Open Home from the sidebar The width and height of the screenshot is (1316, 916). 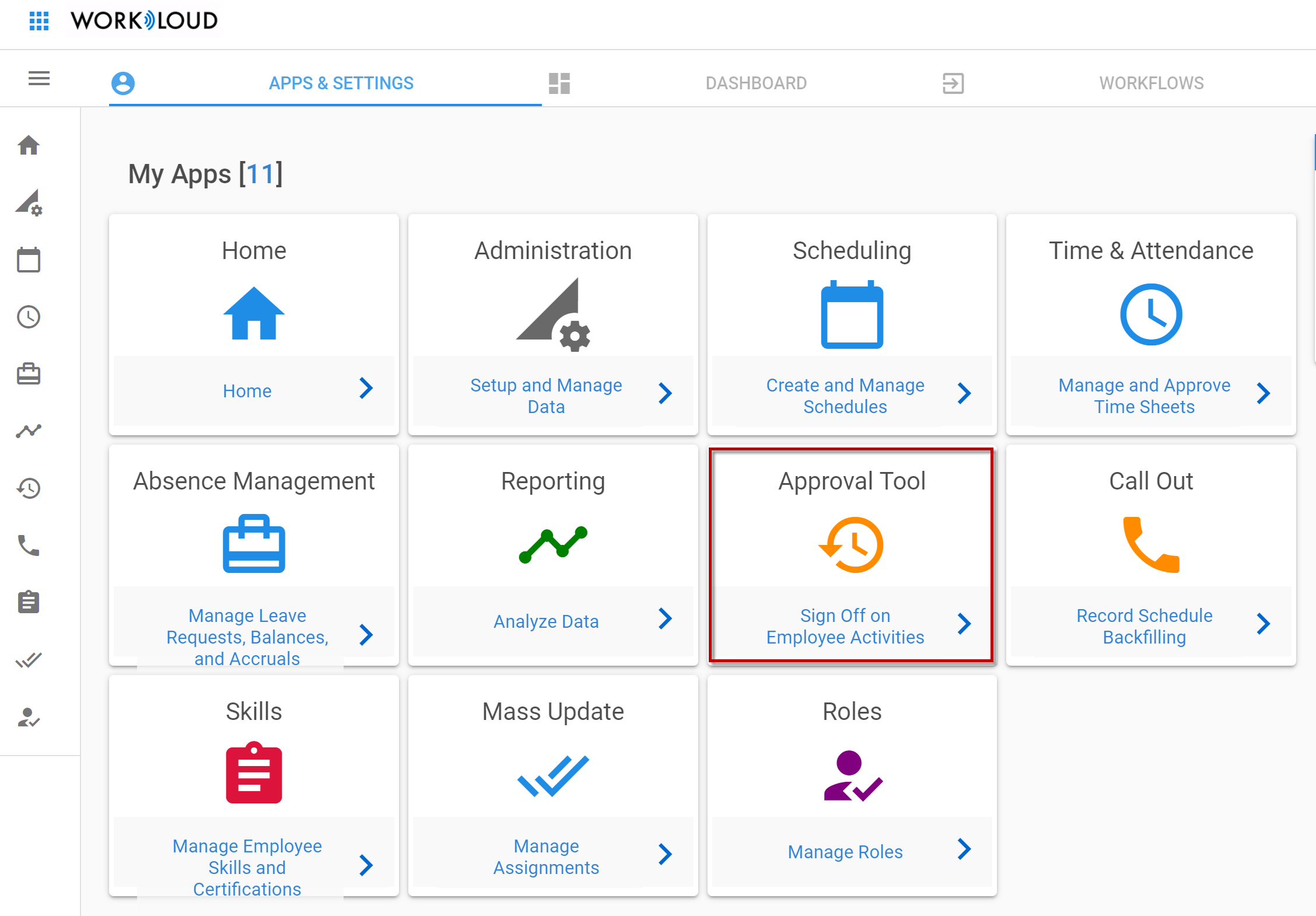[x=29, y=145]
